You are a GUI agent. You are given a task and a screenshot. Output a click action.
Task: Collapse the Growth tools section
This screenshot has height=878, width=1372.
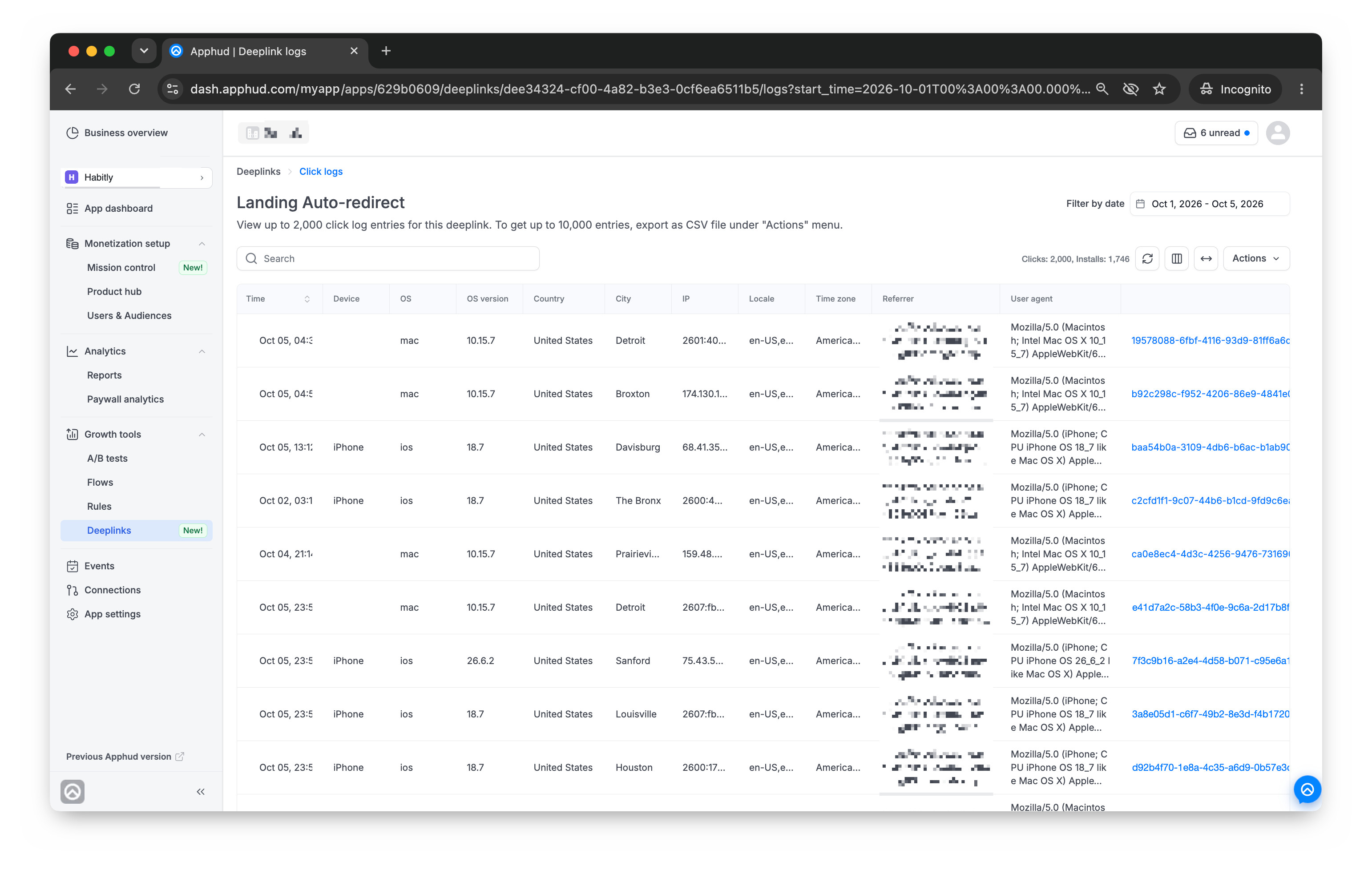click(x=202, y=435)
